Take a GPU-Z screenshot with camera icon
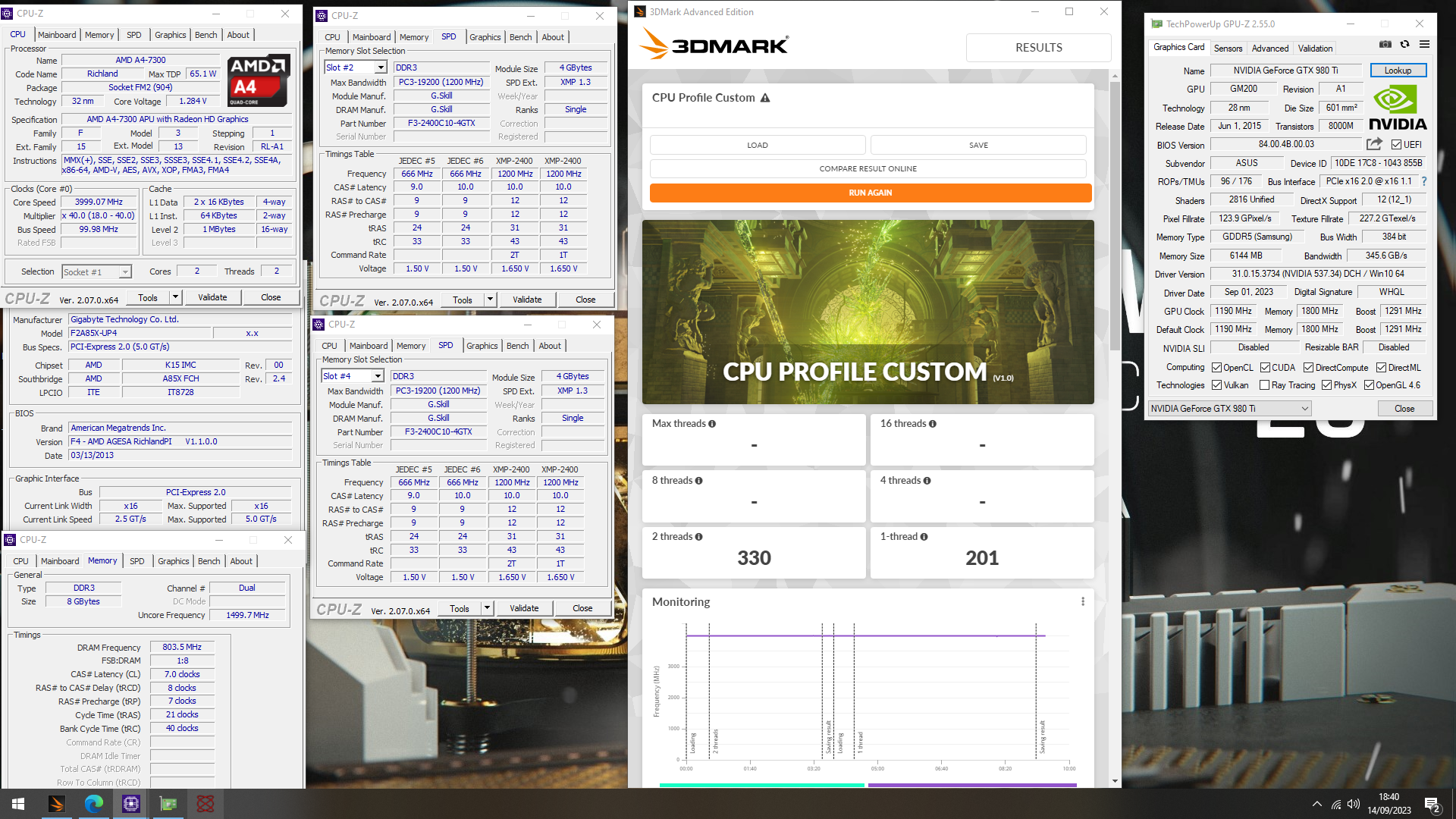The height and width of the screenshot is (819, 1456). tap(1385, 45)
